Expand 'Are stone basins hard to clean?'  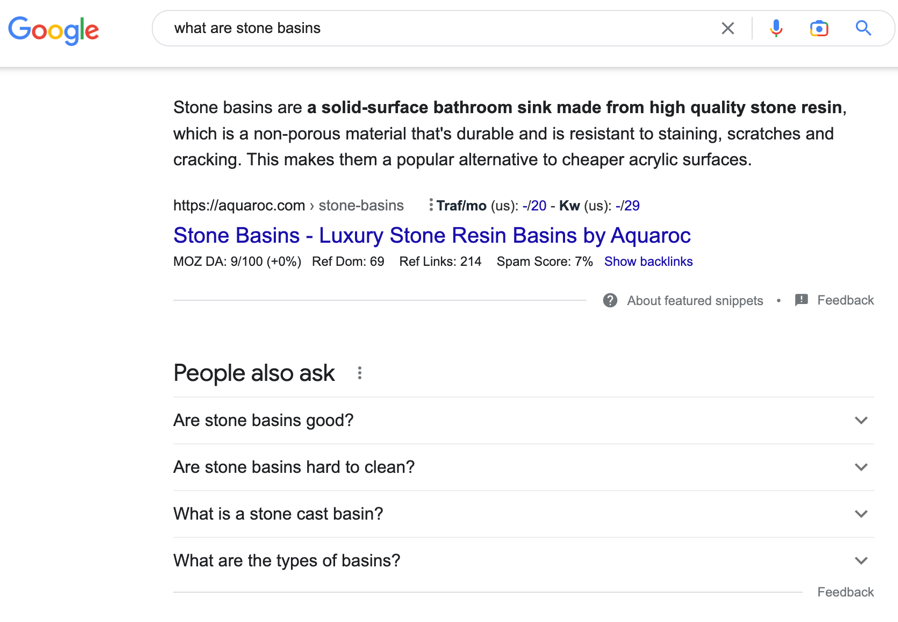coord(523,467)
